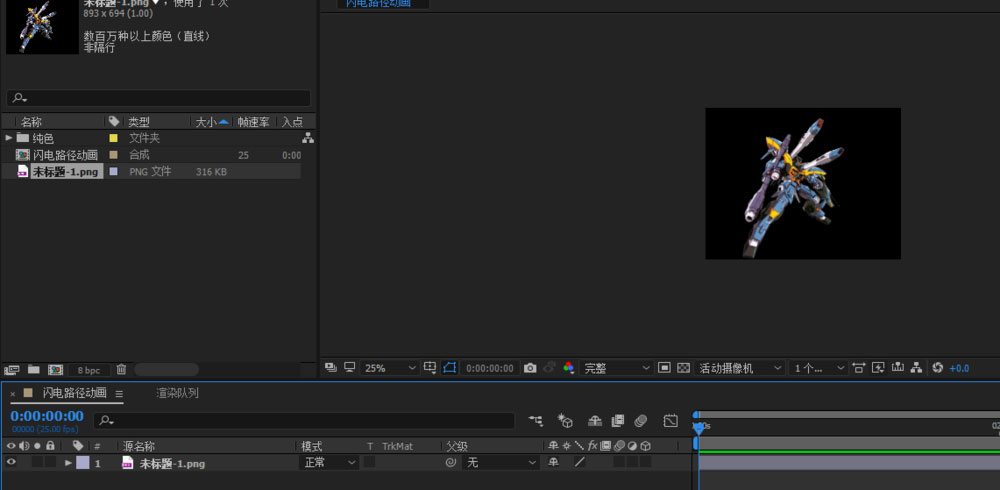Create a new folder in Project panel
The height and width of the screenshot is (490, 1000).
tap(34, 370)
